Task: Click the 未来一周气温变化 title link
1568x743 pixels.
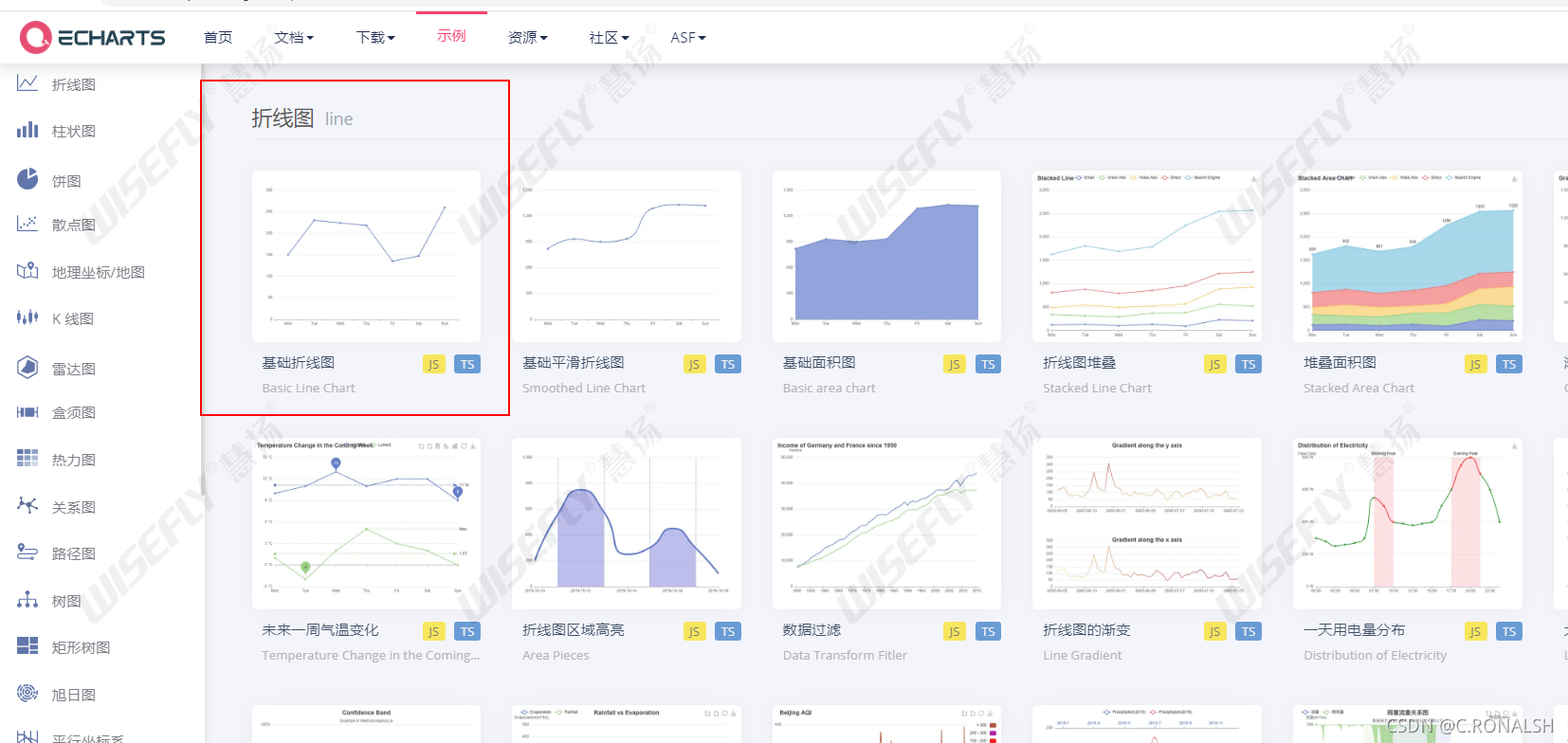Action: click(319, 630)
